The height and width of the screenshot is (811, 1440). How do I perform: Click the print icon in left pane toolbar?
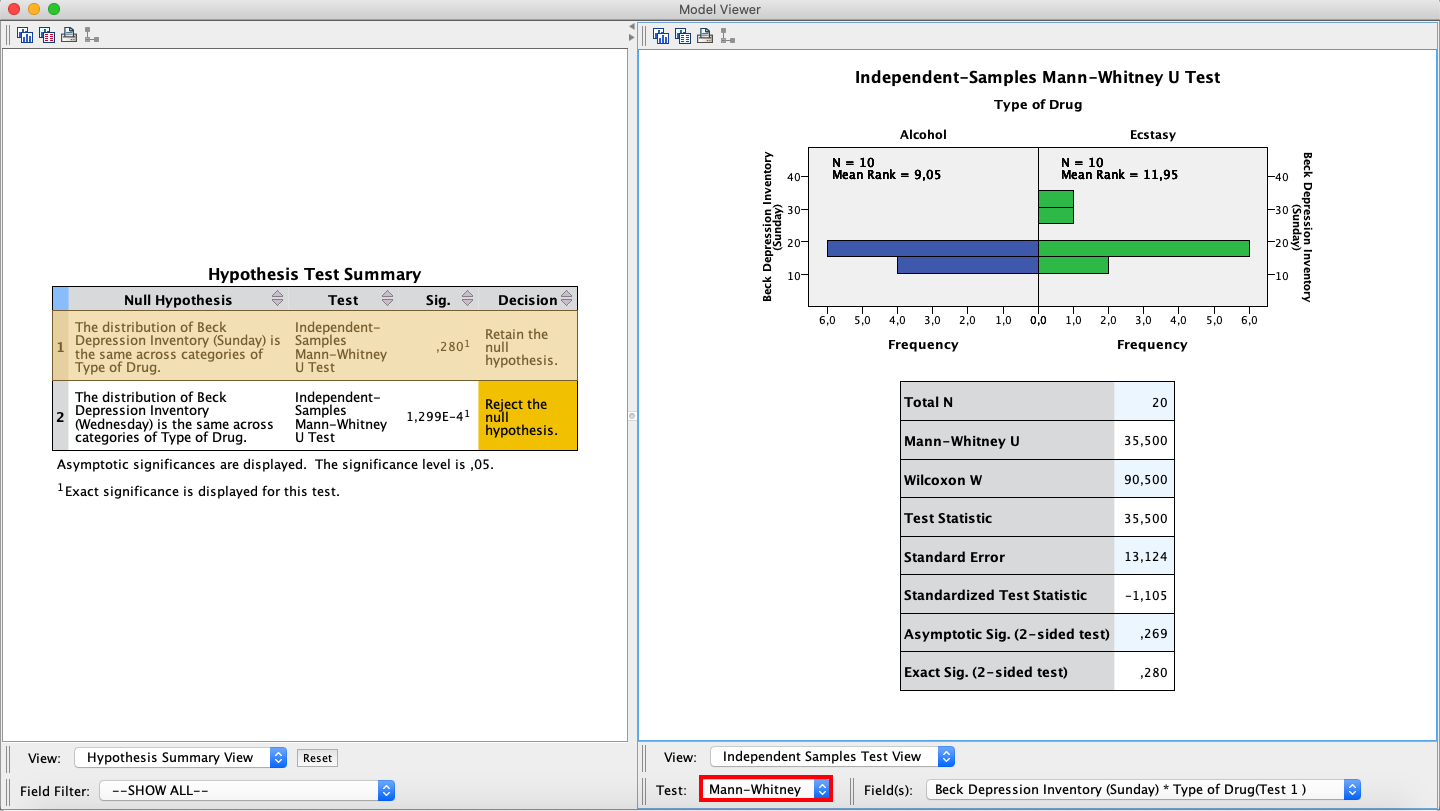[x=69, y=35]
